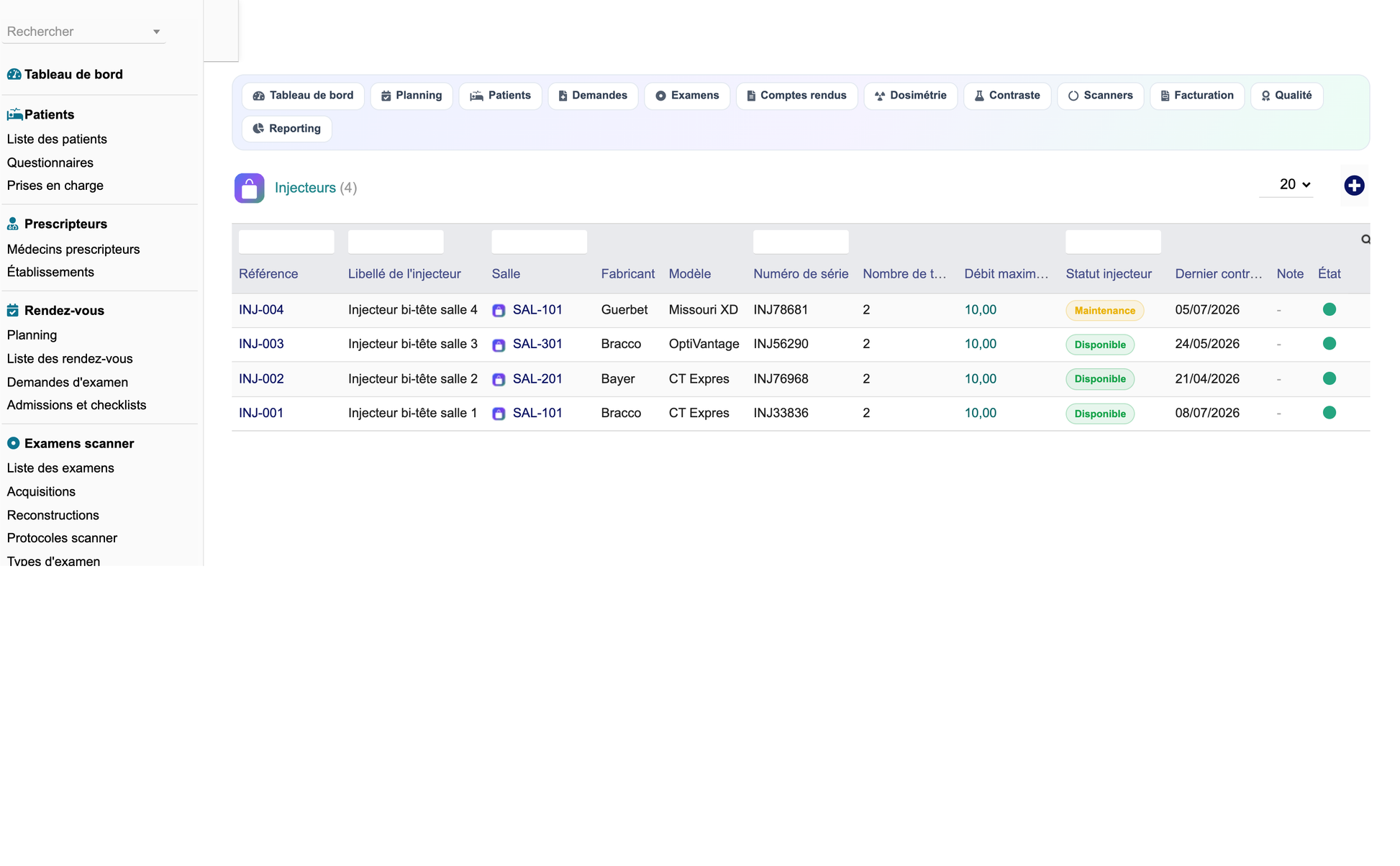Switch to the Dosimétrie tab

(910, 96)
